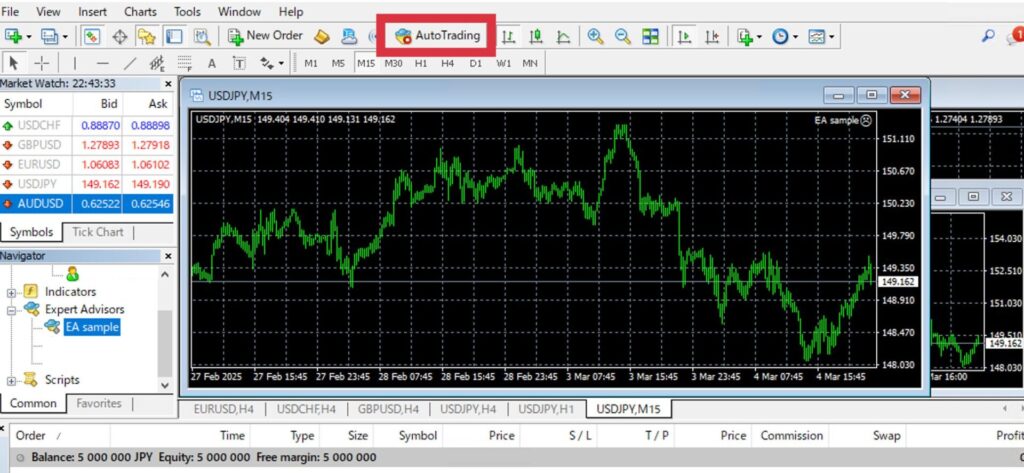
Task: Open the Help menu
Action: (x=291, y=12)
